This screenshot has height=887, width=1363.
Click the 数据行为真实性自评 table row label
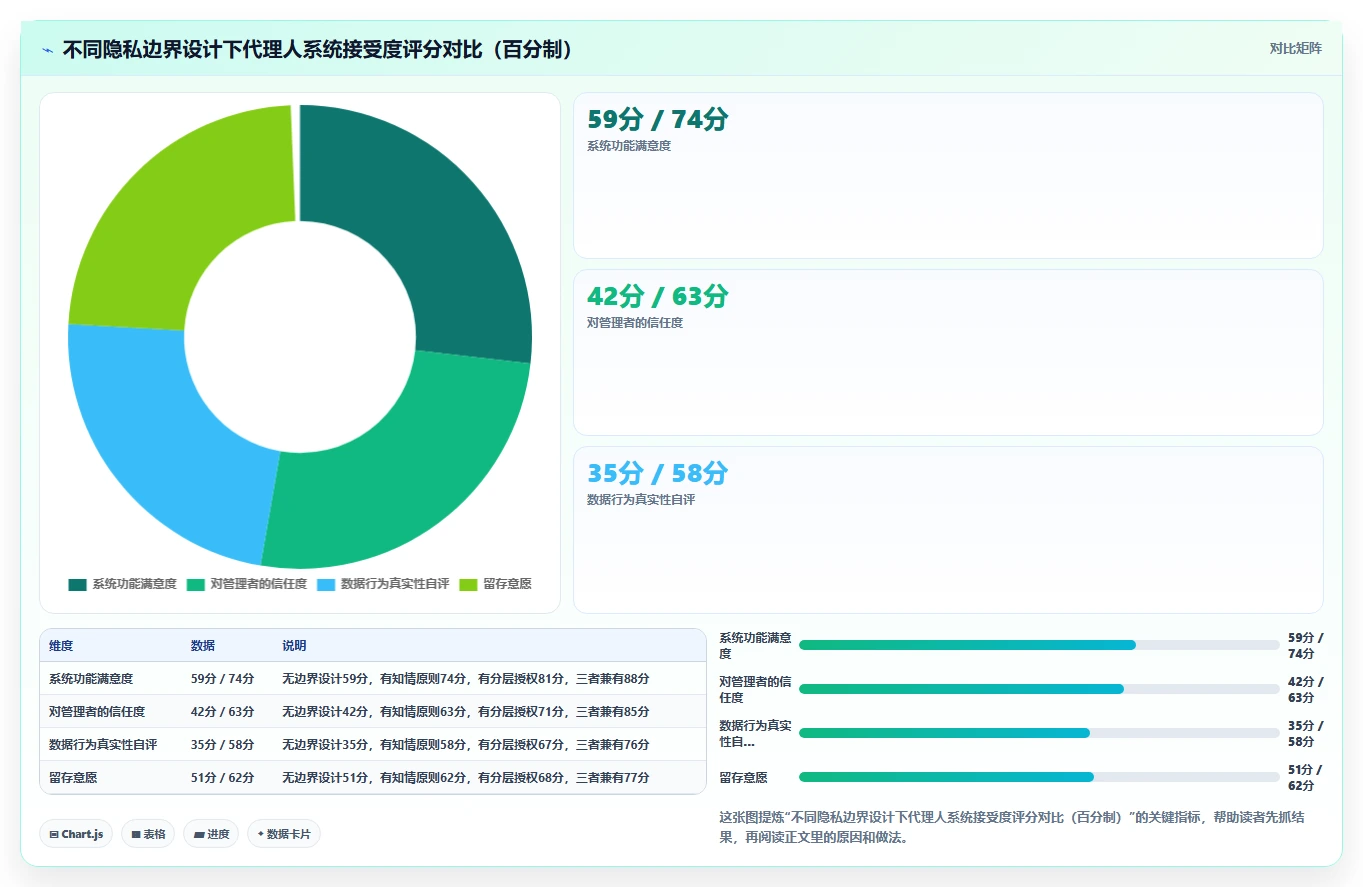tap(103, 745)
